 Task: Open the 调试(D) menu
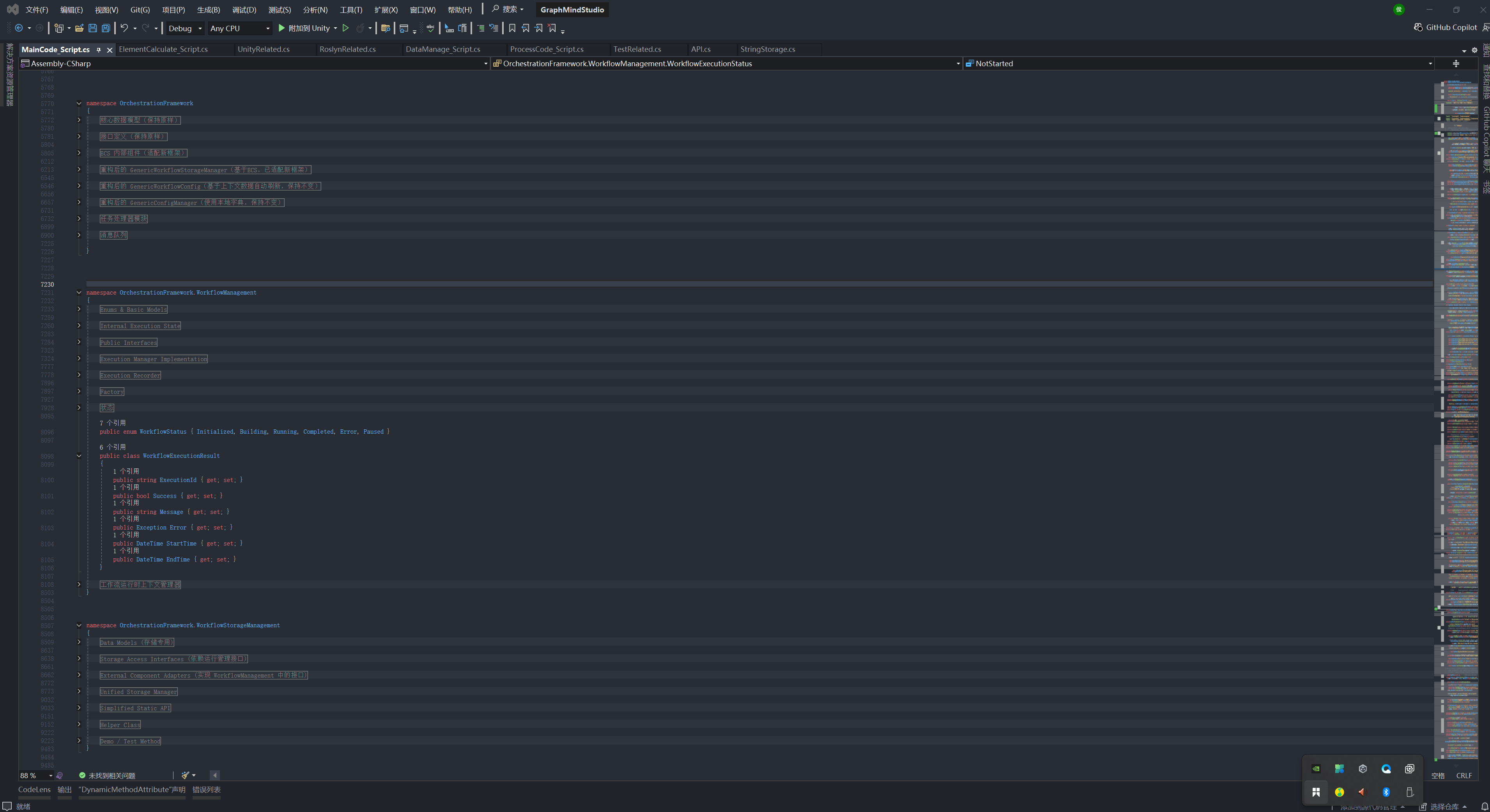tap(244, 10)
